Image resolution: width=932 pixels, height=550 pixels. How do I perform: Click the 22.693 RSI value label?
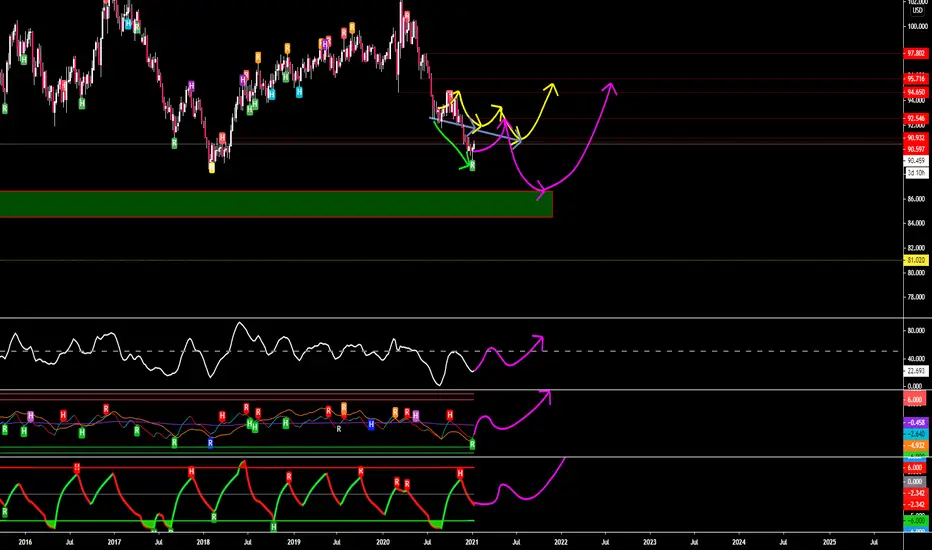(916, 371)
